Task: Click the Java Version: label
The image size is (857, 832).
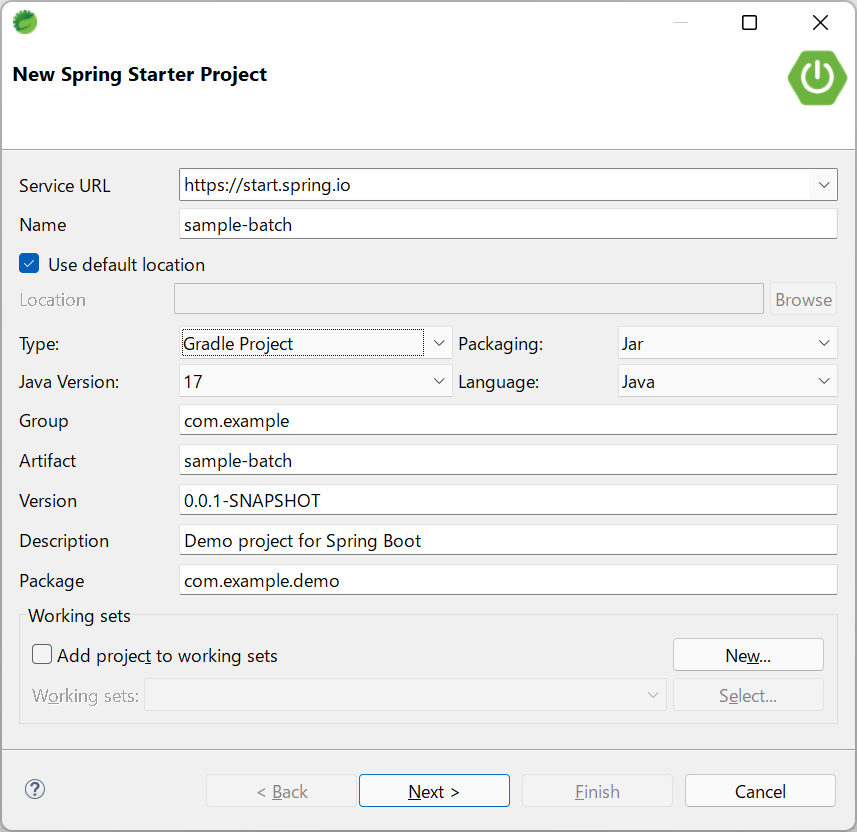Action: [69, 382]
